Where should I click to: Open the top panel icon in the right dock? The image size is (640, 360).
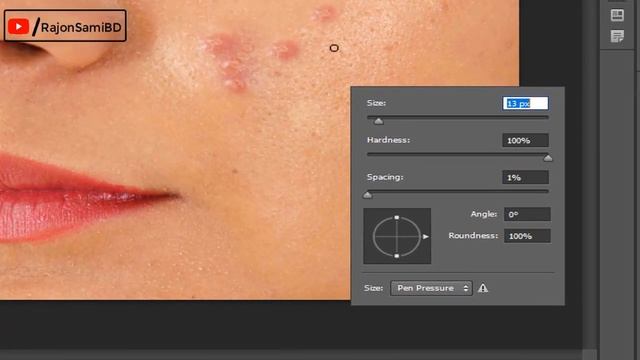pos(617,15)
